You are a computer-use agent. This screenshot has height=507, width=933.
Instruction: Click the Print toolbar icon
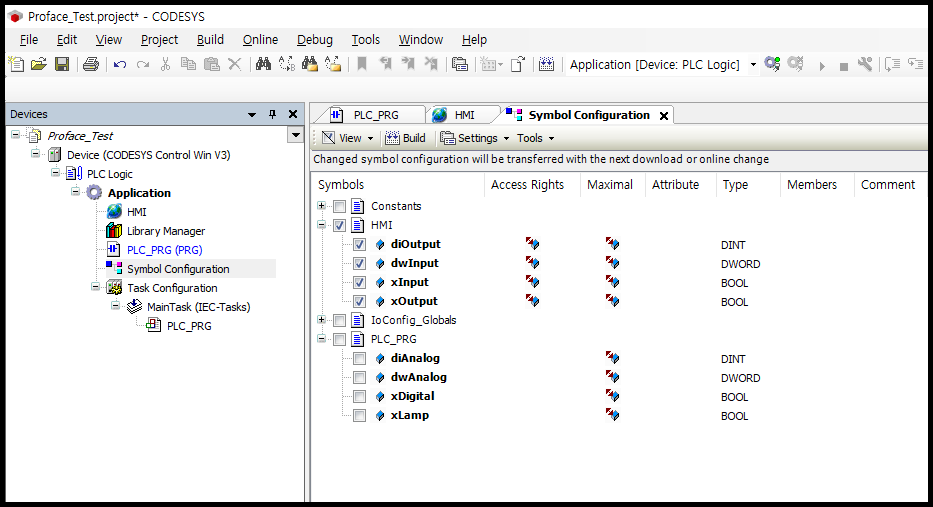tap(91, 64)
